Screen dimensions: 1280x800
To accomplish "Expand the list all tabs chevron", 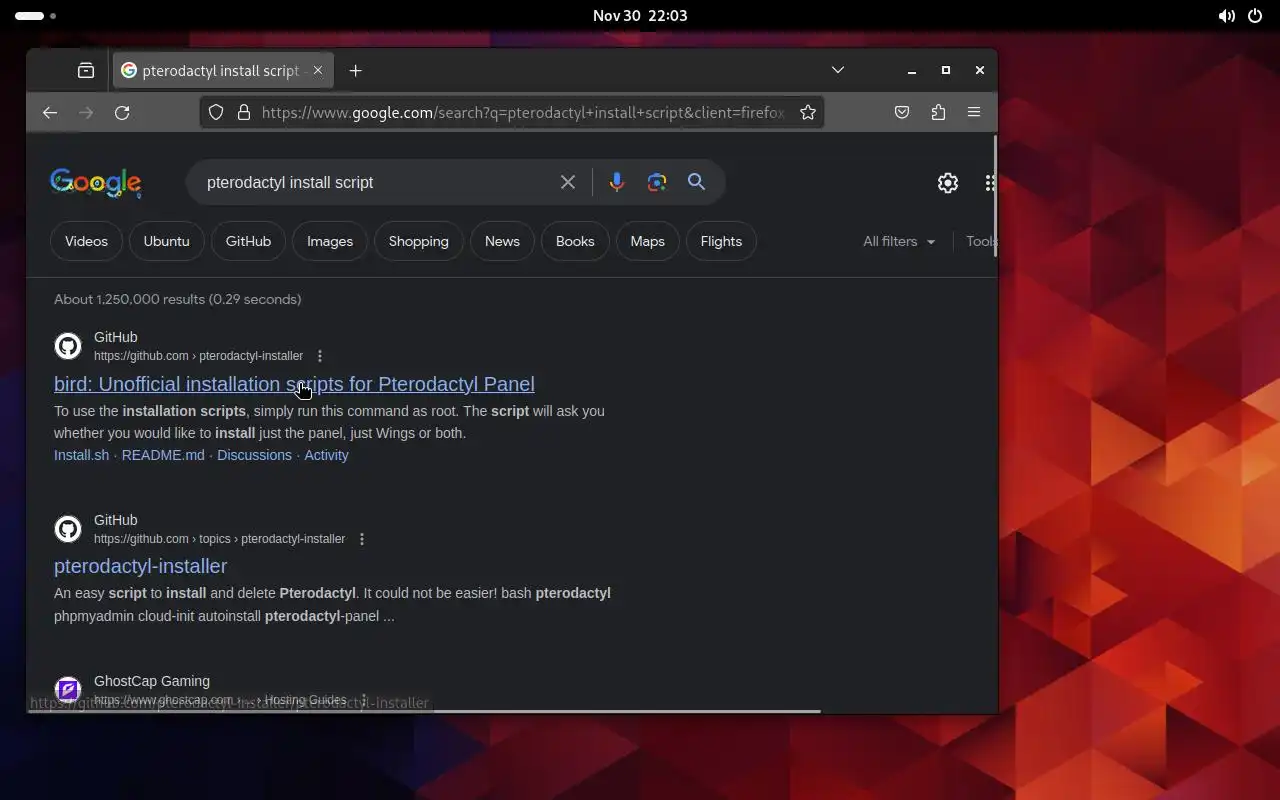I will coord(838,70).
